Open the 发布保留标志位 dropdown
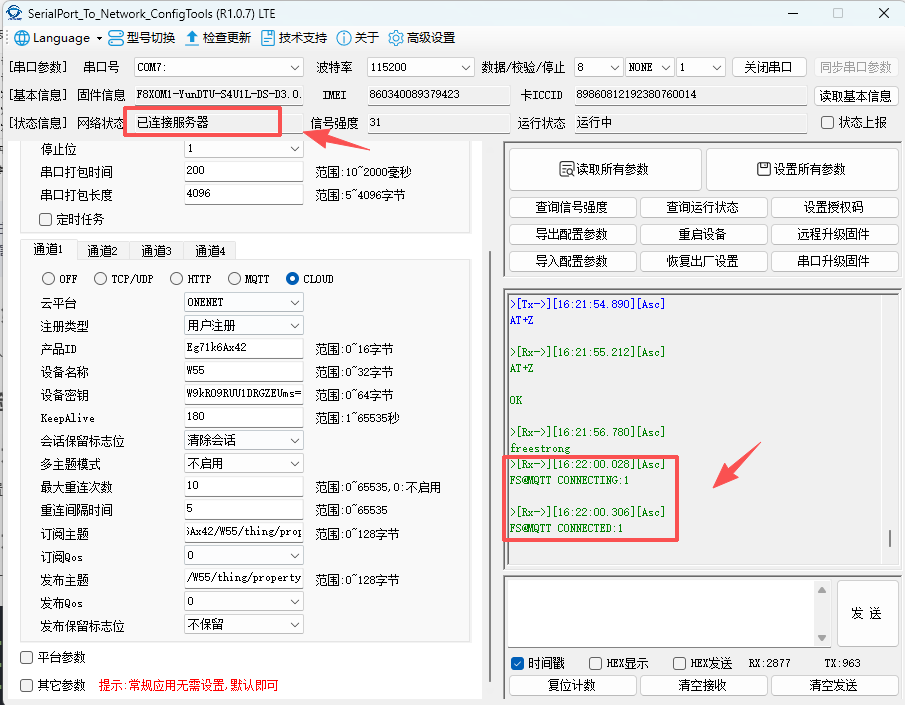 click(x=244, y=625)
